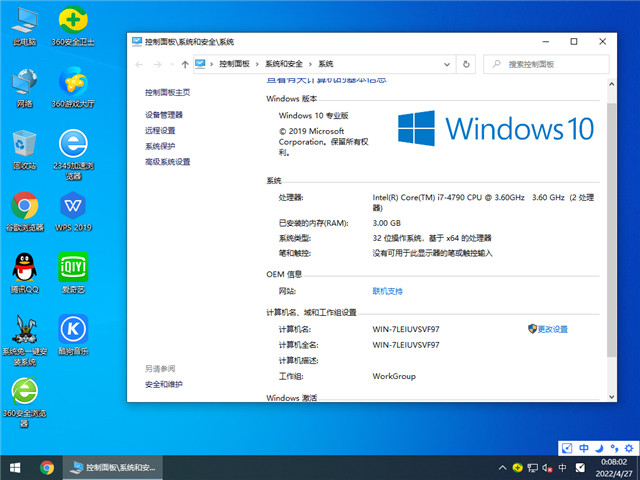Expand the chevron after 控制面板 in the address bar
This screenshot has width=640, height=480.
257,64
